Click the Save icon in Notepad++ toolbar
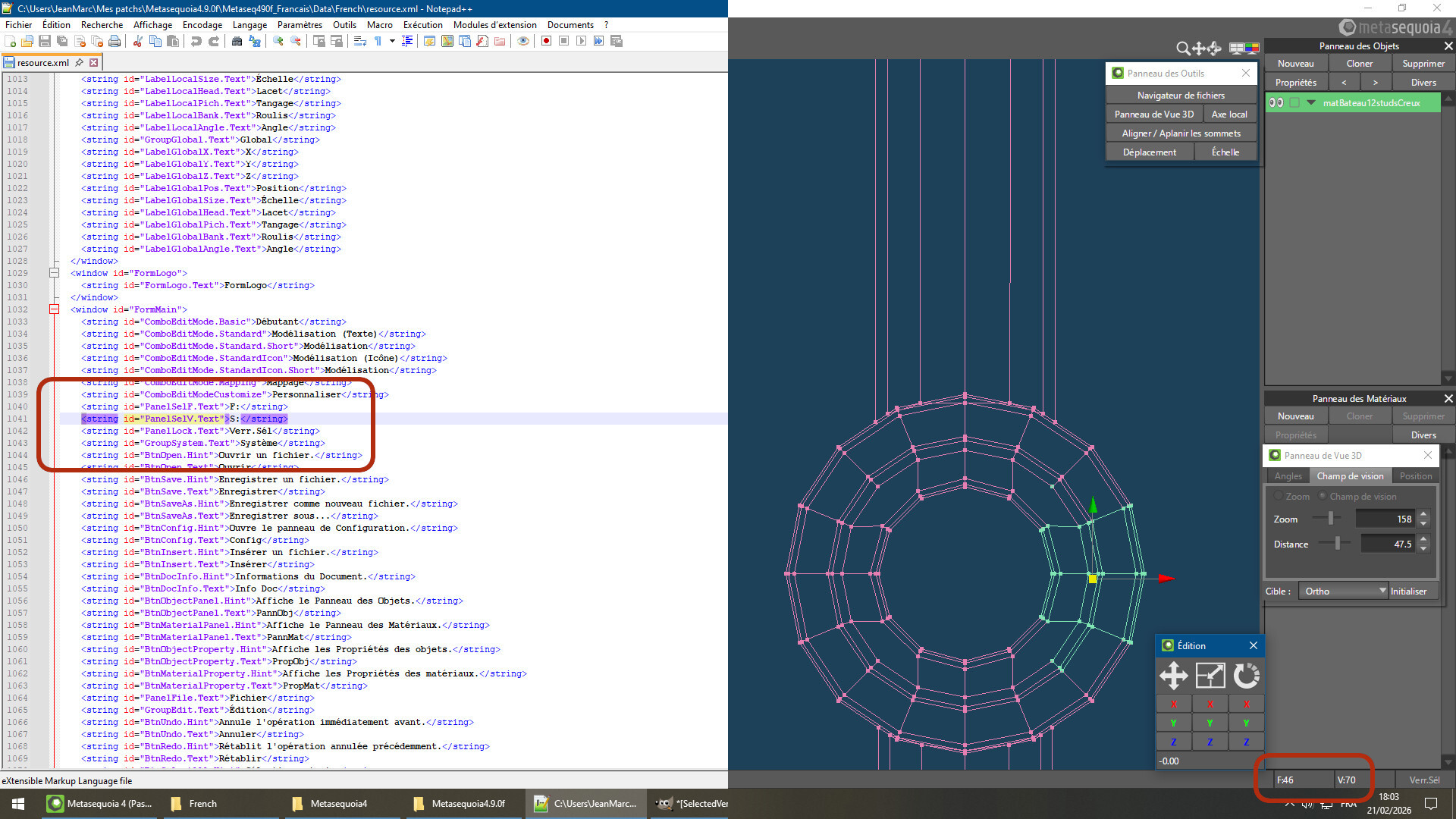Viewport: 1456px width, 819px height. click(x=45, y=41)
